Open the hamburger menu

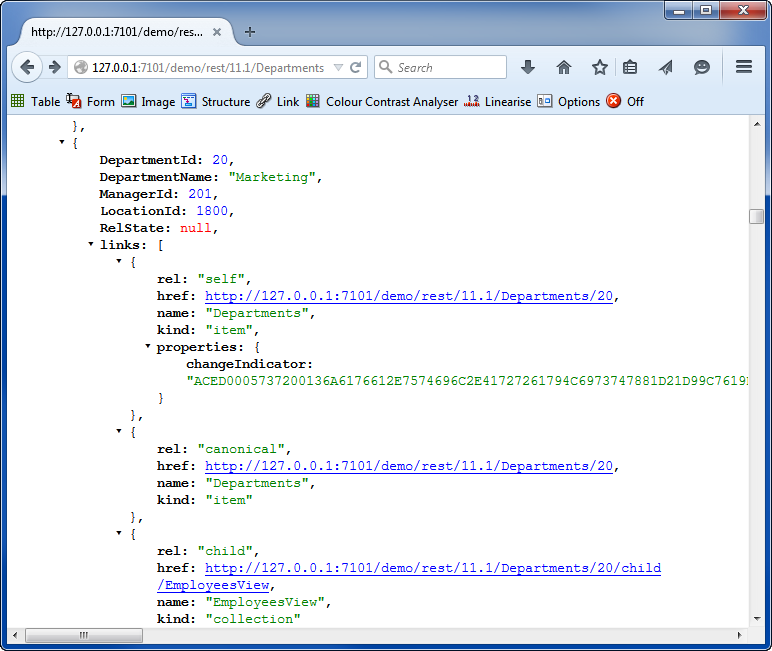pos(743,66)
